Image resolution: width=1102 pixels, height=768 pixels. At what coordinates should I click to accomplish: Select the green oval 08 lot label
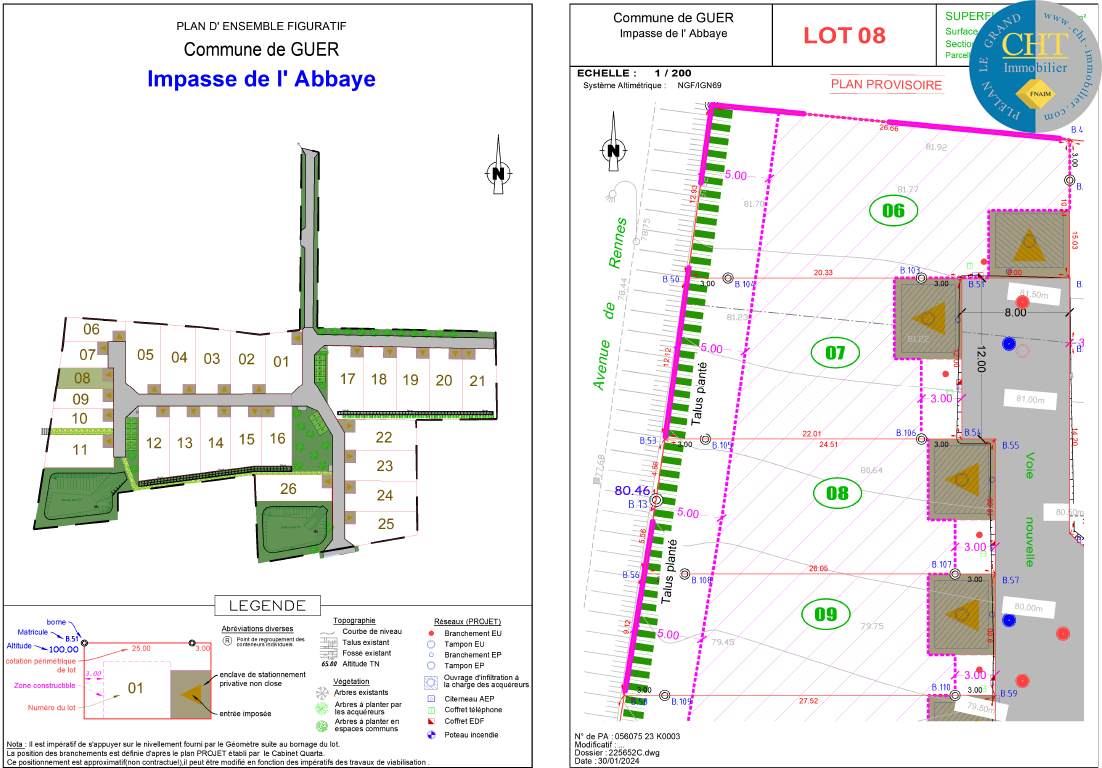pyautogui.click(x=837, y=492)
